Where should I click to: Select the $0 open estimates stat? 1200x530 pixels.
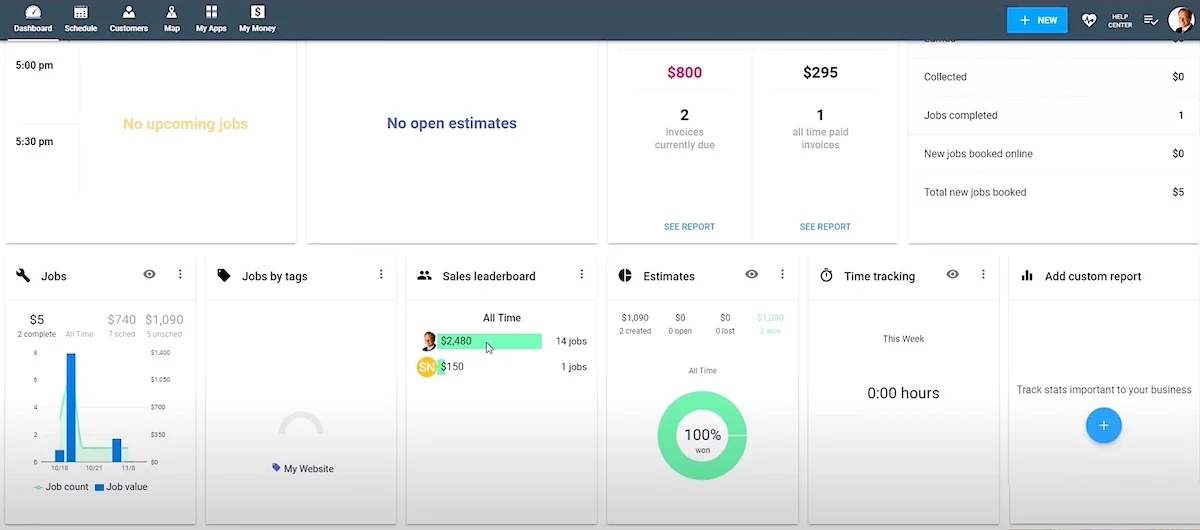[680, 323]
